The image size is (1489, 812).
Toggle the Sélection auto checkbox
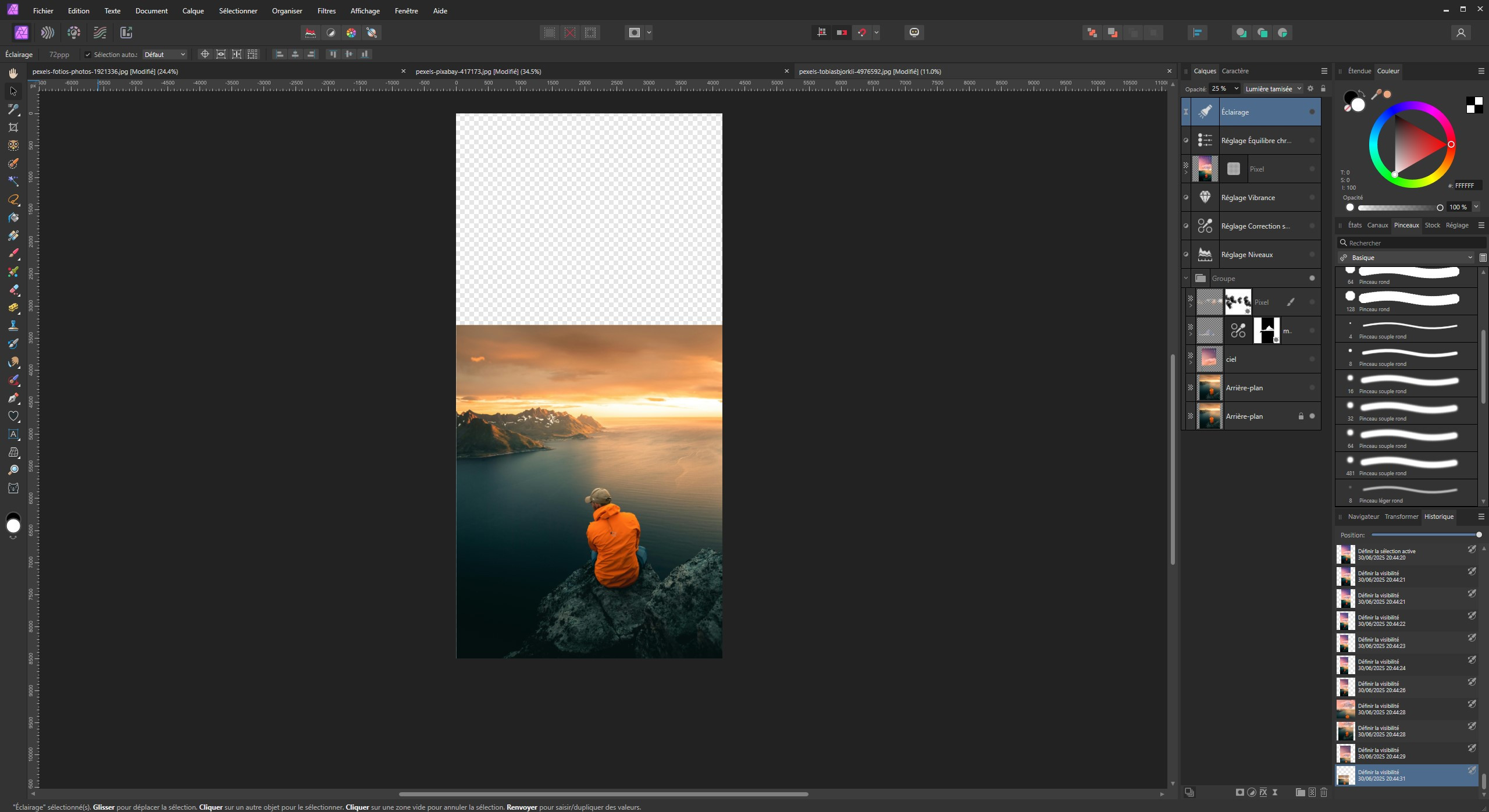[88, 55]
